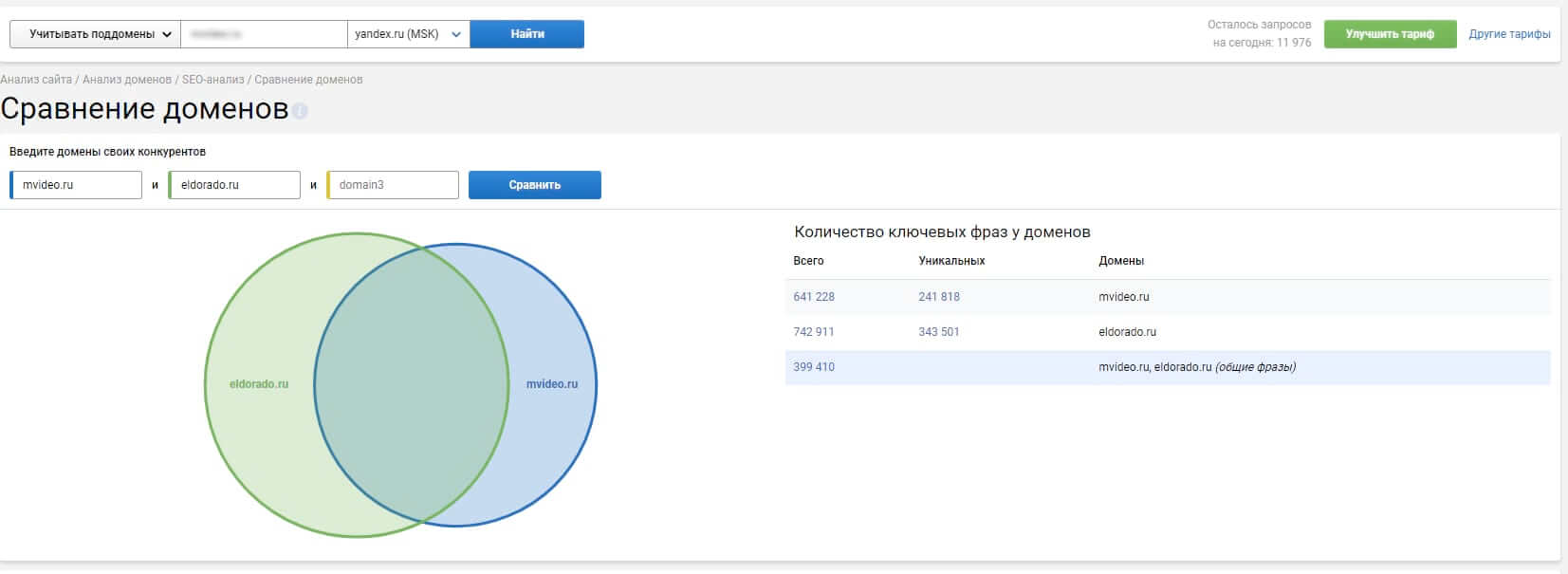Open the Сравнение доменов breadcrumb
This screenshot has width=1568, height=574.
(x=308, y=80)
